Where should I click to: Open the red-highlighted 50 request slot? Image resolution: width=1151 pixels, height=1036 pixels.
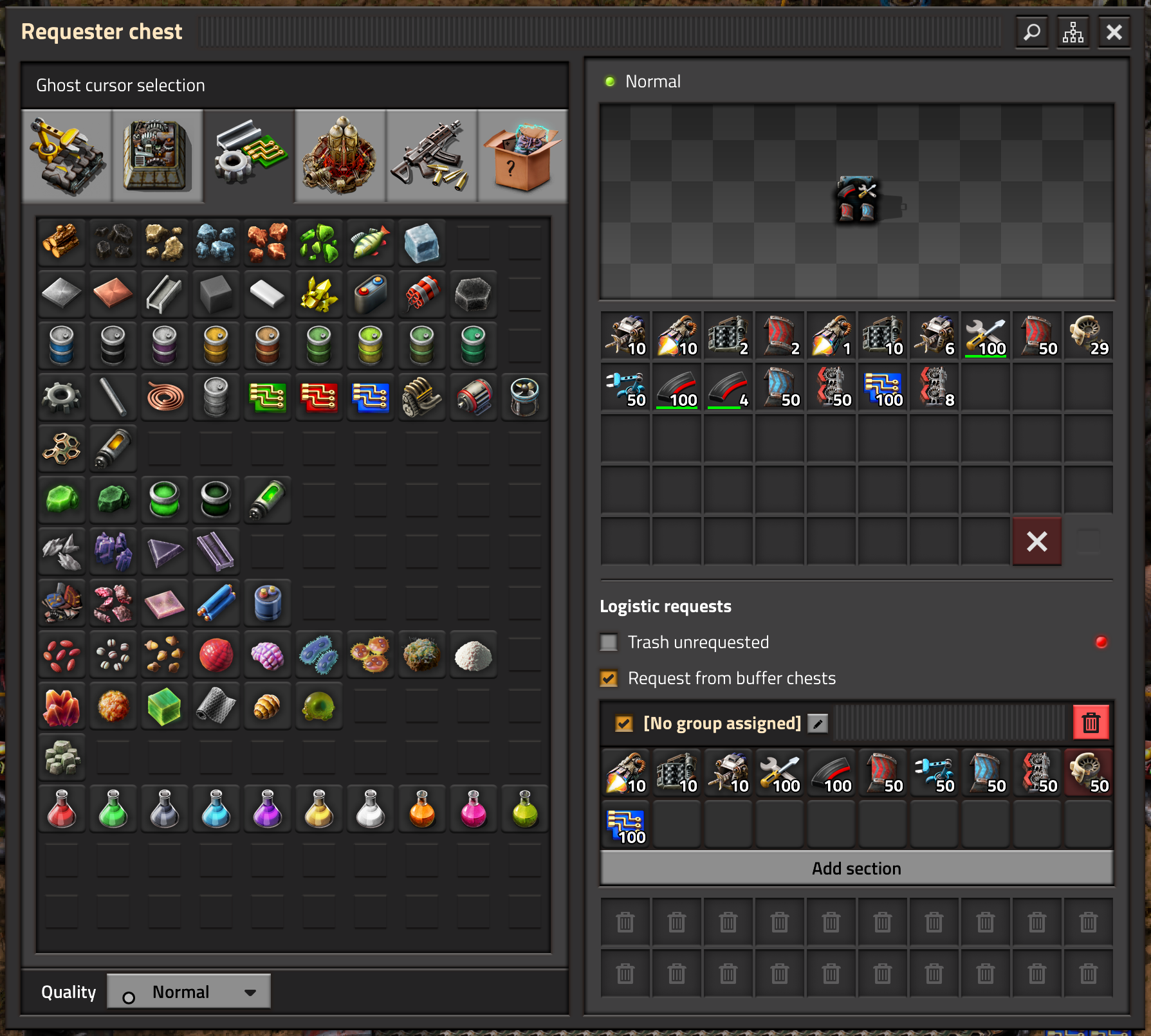click(x=1089, y=774)
